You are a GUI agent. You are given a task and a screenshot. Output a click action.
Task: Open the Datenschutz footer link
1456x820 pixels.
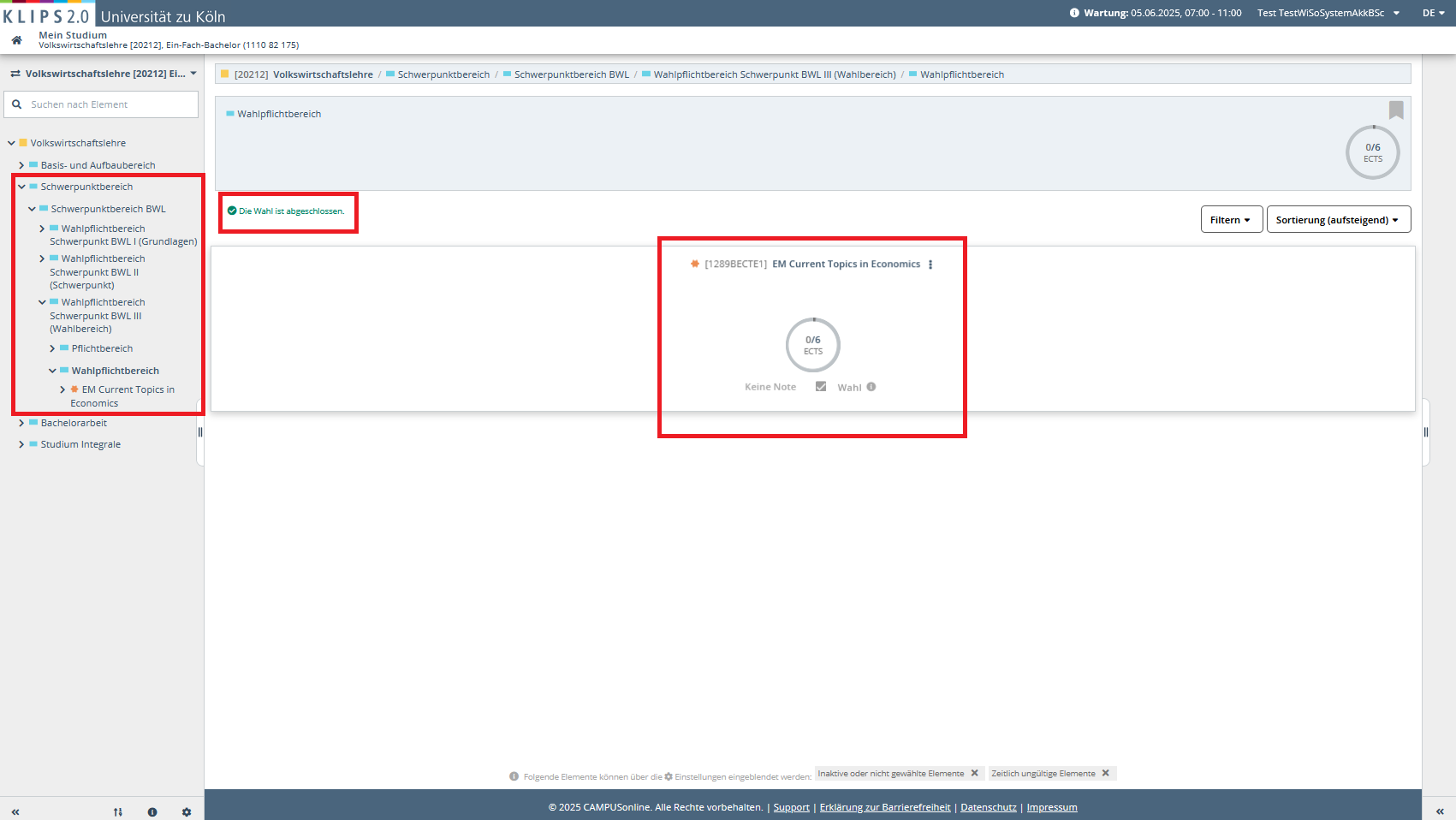989,807
